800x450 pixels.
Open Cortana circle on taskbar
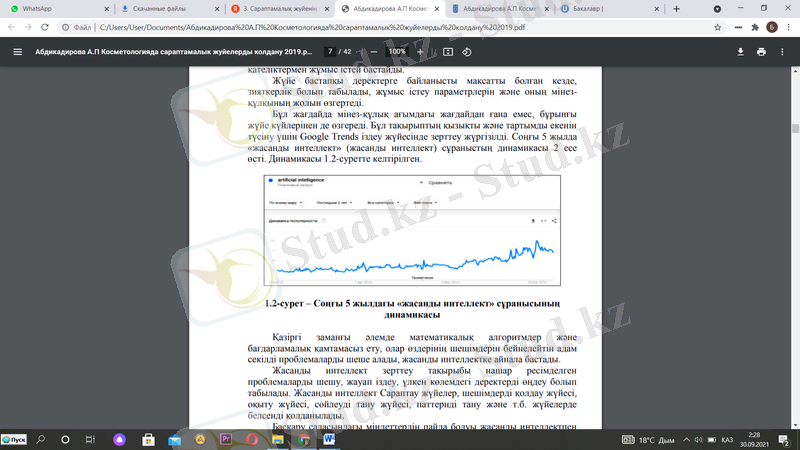(65, 439)
